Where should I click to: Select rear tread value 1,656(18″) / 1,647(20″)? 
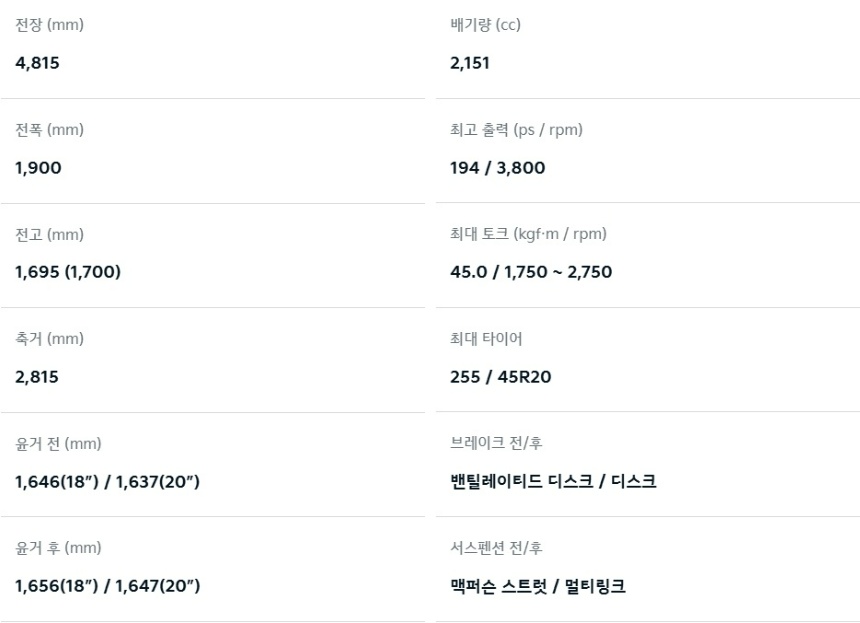(x=108, y=586)
